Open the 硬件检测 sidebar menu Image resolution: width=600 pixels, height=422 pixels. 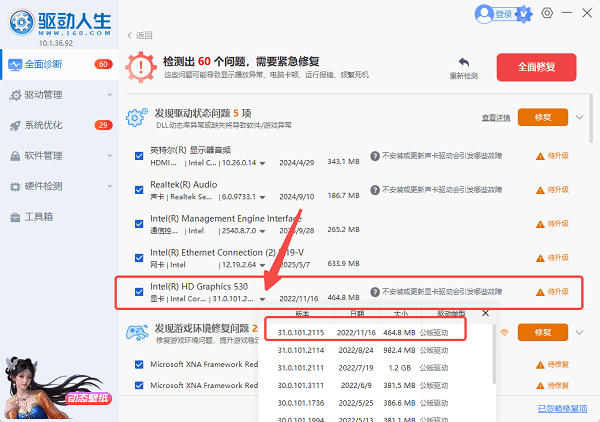(x=60, y=186)
